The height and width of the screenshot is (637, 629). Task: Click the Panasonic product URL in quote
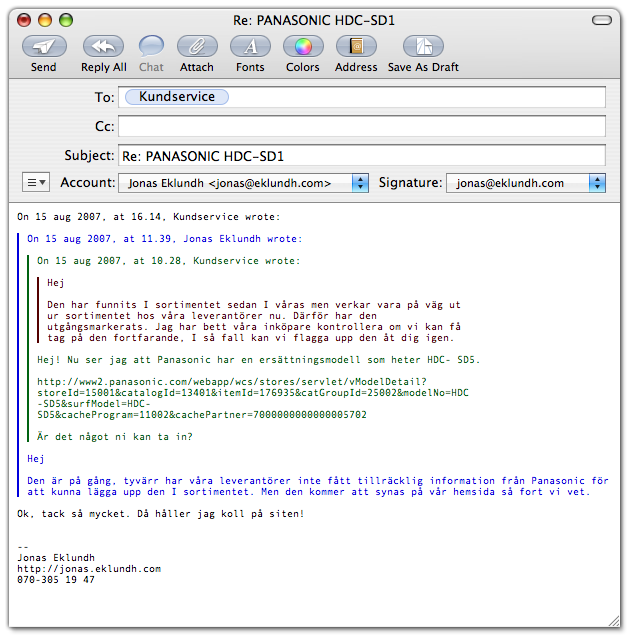pos(232,381)
